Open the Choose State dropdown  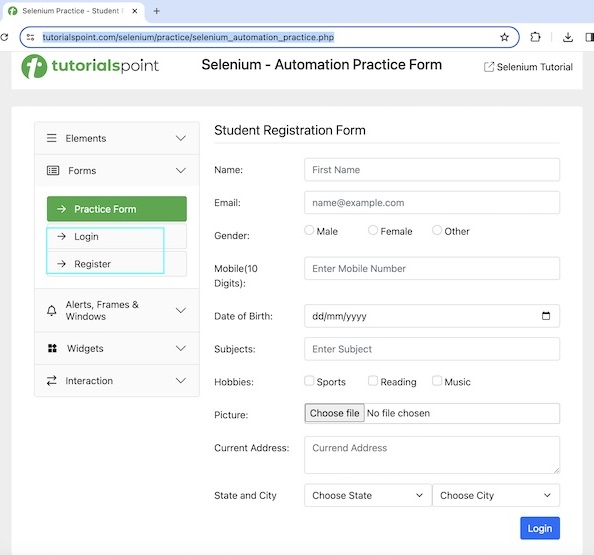coord(367,495)
